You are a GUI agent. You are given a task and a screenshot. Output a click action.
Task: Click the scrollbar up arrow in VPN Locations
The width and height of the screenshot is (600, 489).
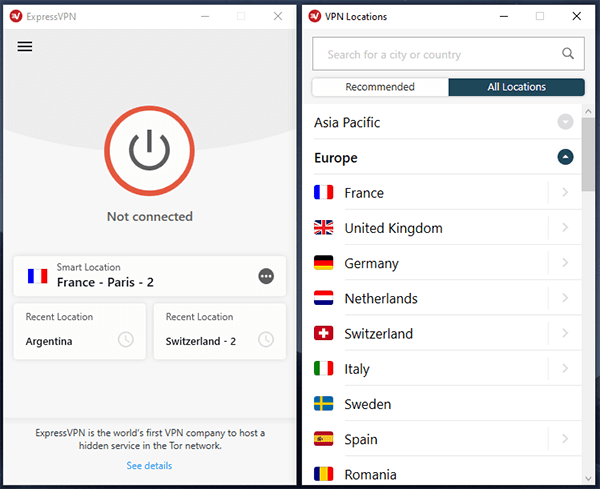click(588, 111)
